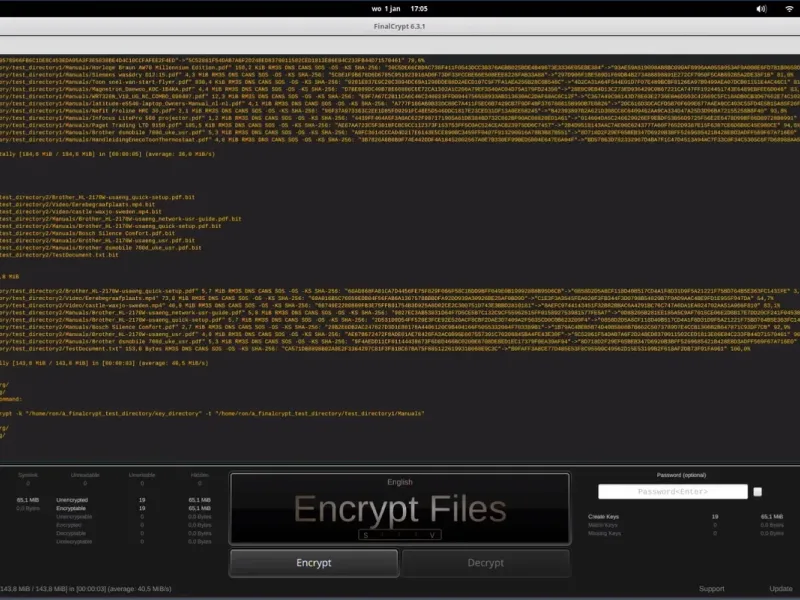Open the Update link
Viewport: 800px width, 600px height.
781,589
